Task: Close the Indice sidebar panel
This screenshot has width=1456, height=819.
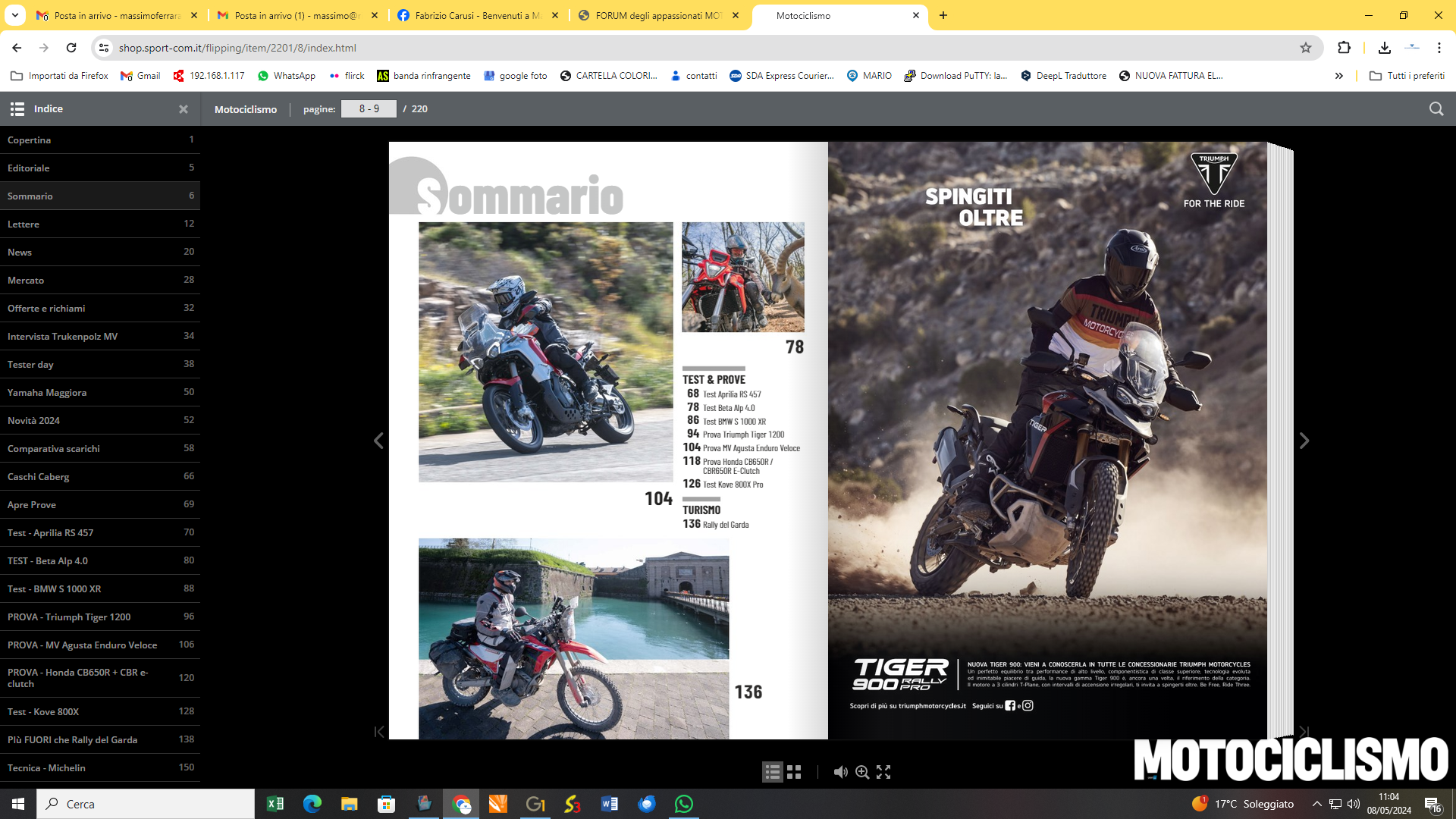Action: click(x=183, y=109)
